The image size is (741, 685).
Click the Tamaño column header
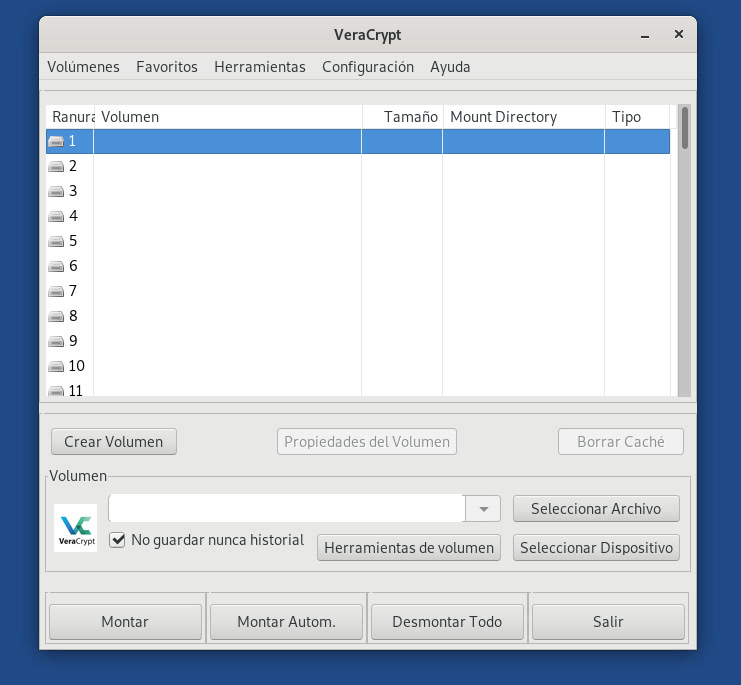[x=410, y=117]
